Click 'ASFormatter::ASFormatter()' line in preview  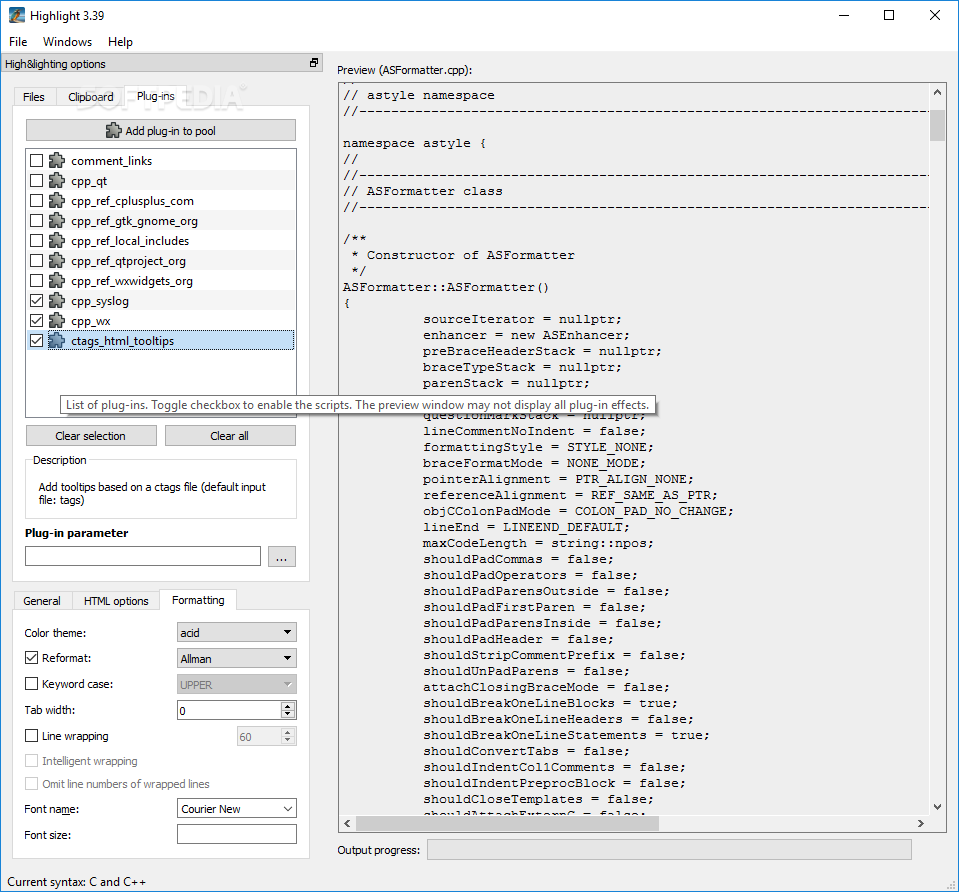click(x=446, y=287)
